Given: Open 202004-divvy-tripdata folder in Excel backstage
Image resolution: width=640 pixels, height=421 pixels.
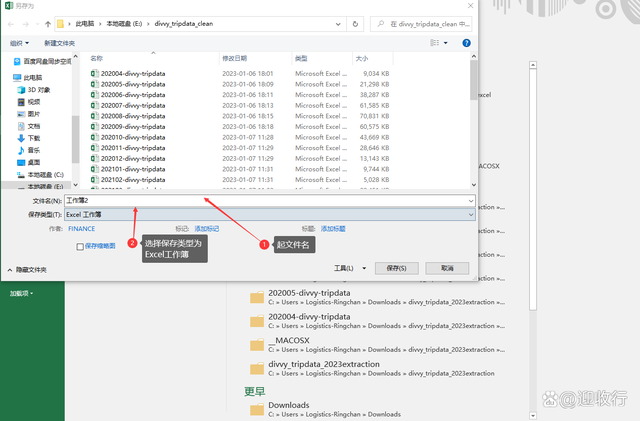Looking at the screenshot, I should [378, 321].
